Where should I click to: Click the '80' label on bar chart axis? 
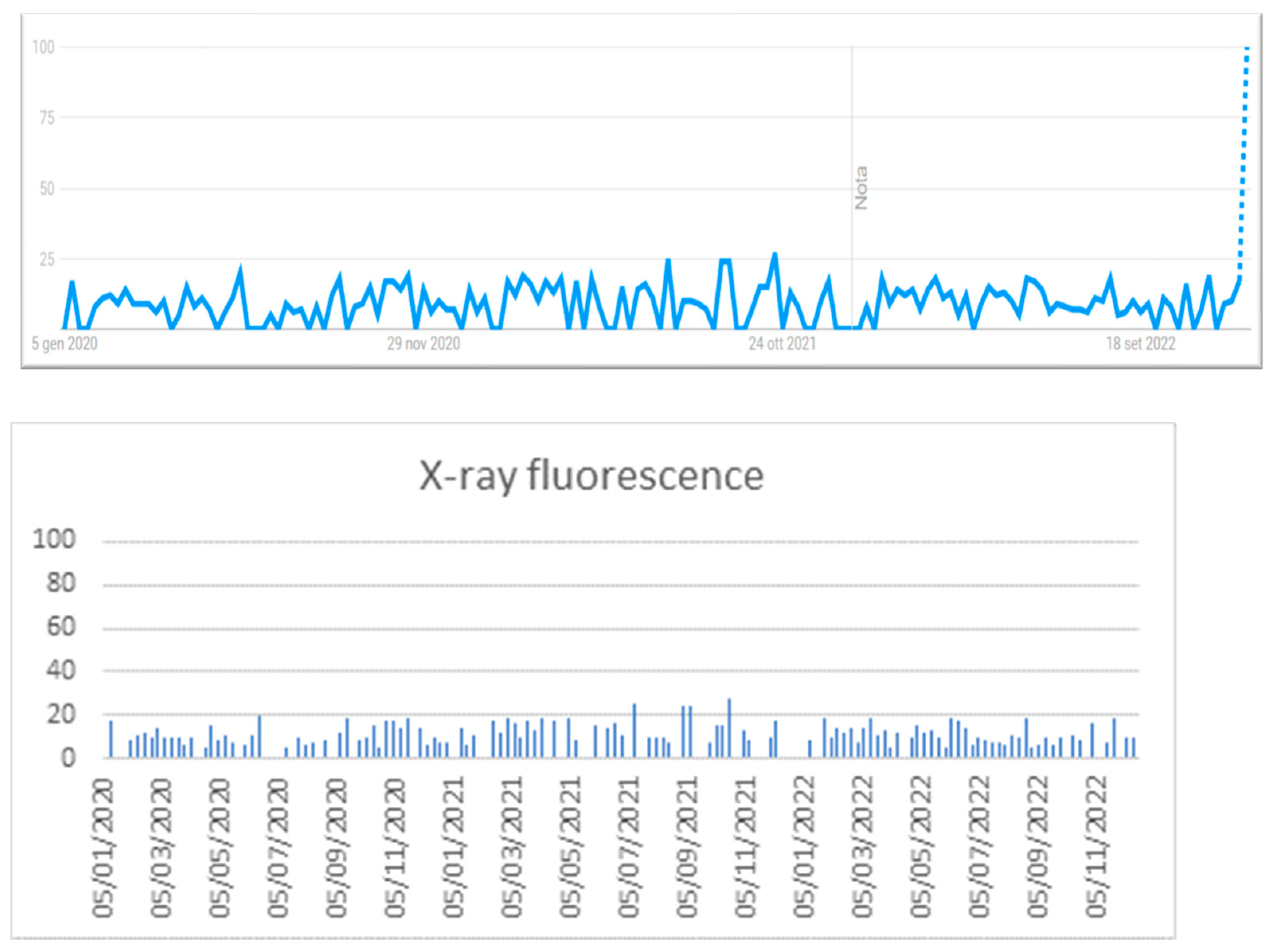pos(61,583)
